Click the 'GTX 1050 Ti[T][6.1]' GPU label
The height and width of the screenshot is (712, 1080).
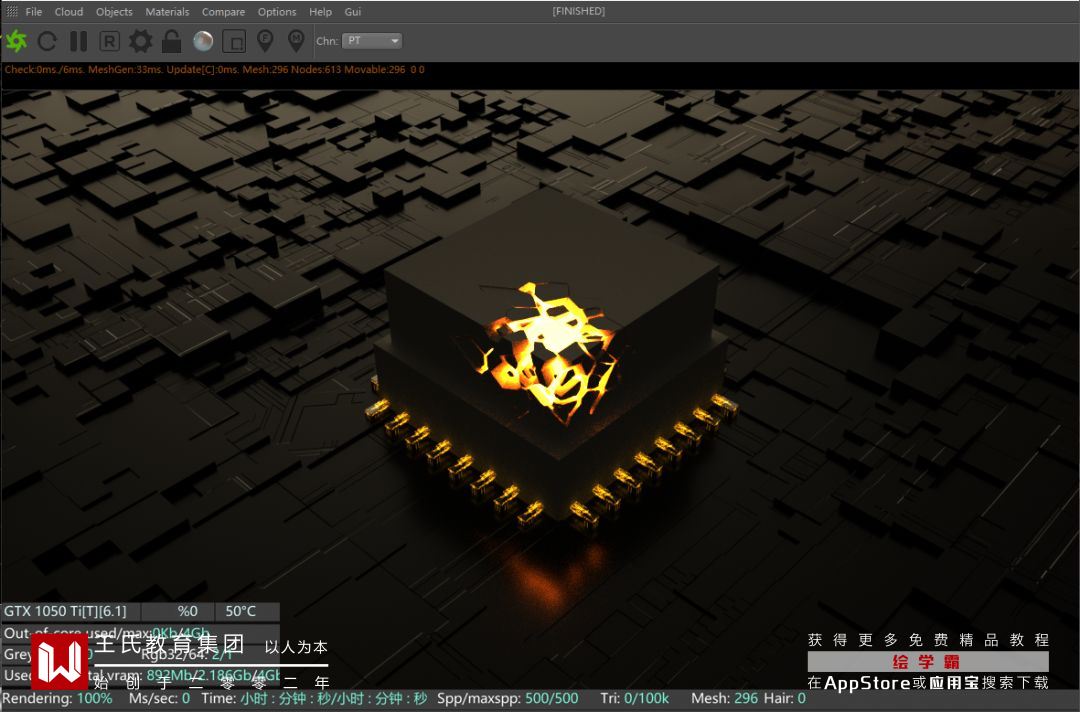point(66,611)
